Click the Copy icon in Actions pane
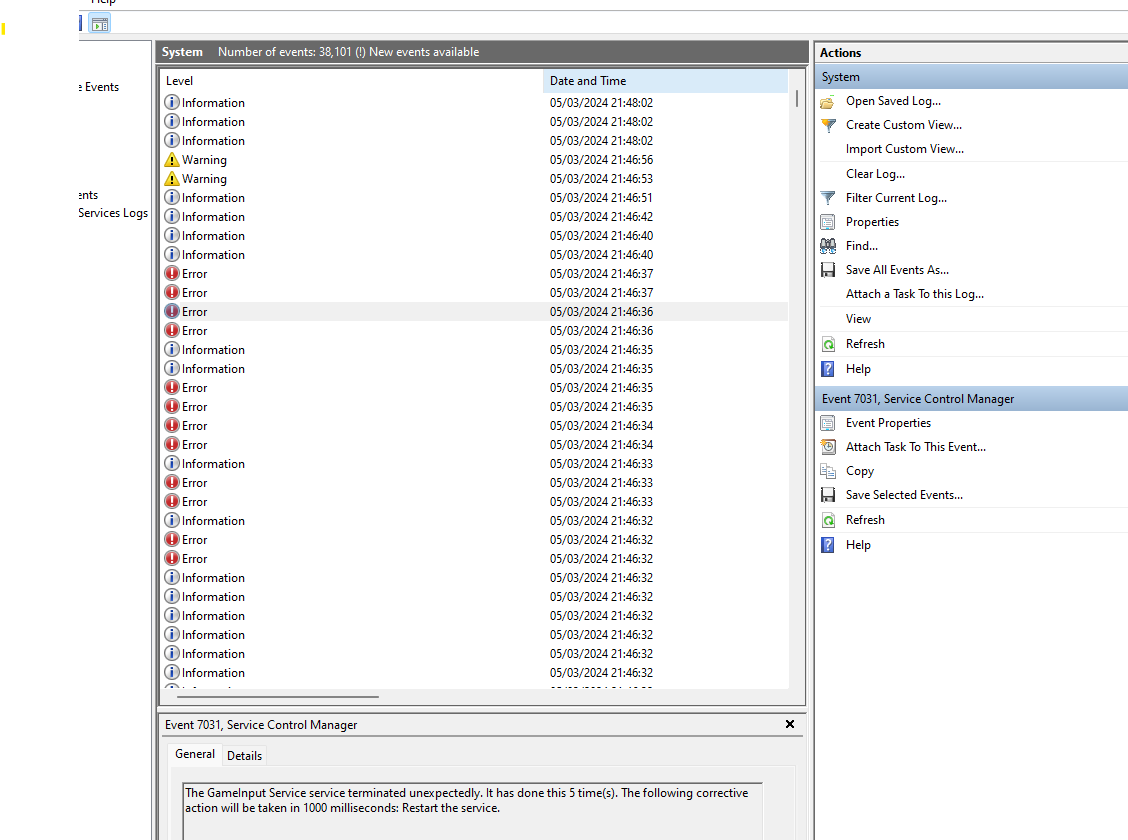1128x840 pixels. 827,471
